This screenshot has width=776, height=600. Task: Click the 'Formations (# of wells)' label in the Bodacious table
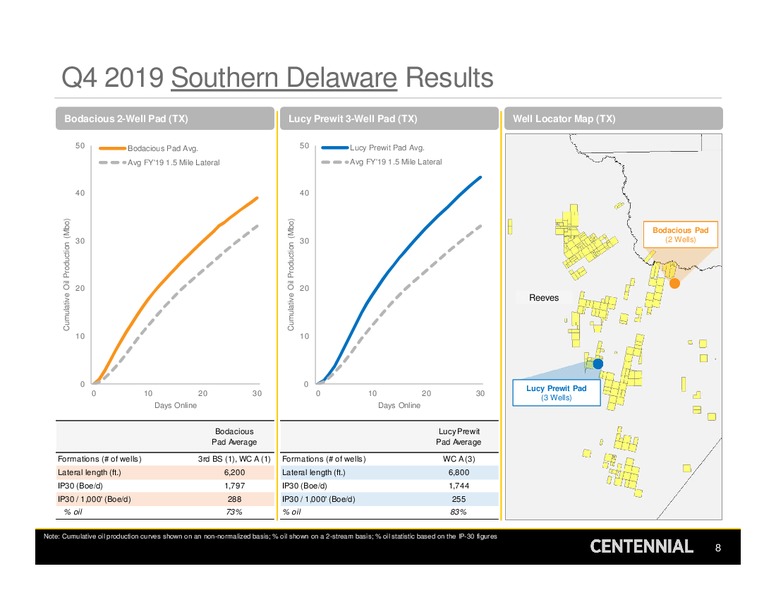[x=99, y=459]
